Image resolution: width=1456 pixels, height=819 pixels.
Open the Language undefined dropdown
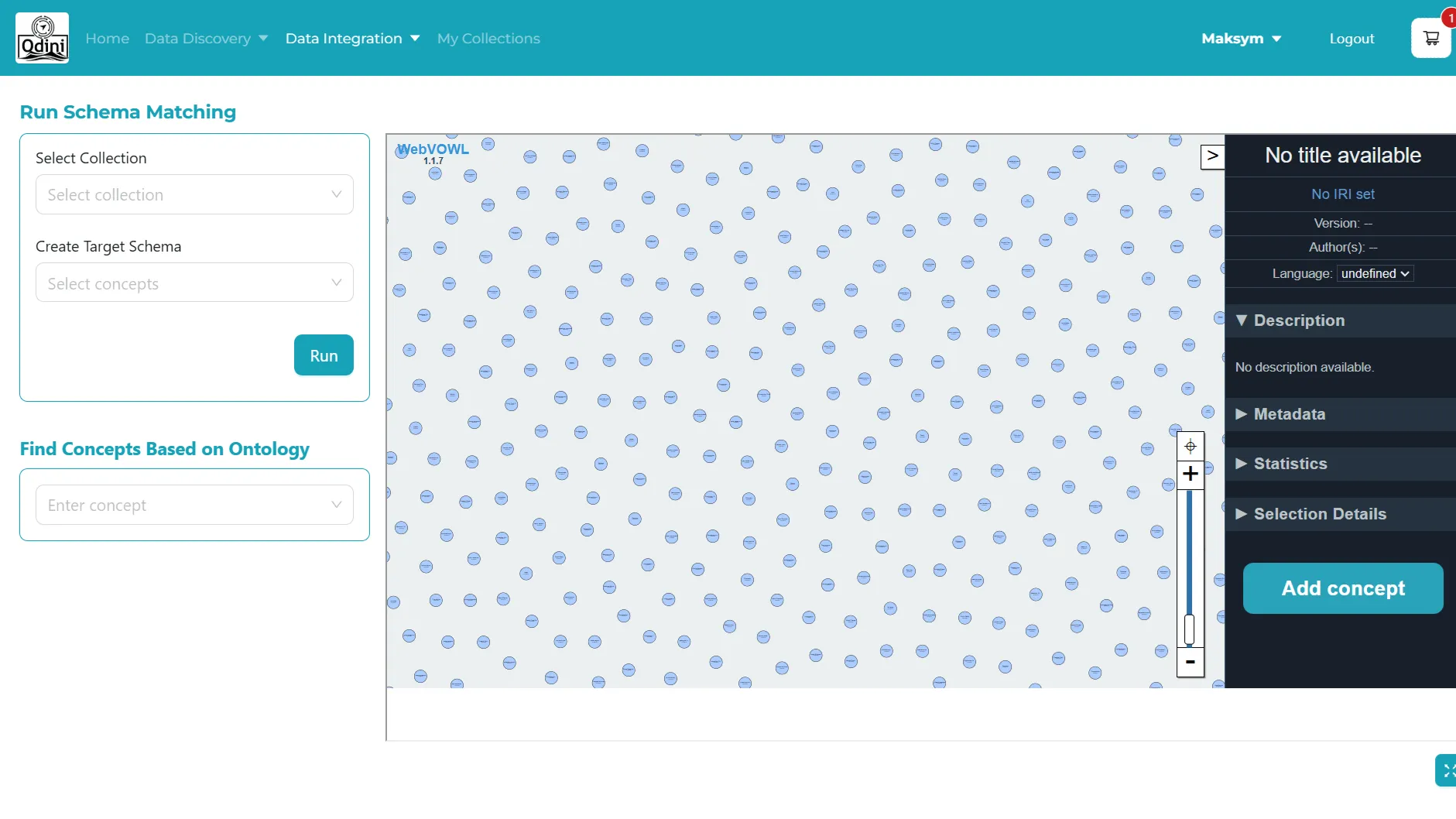click(1375, 273)
